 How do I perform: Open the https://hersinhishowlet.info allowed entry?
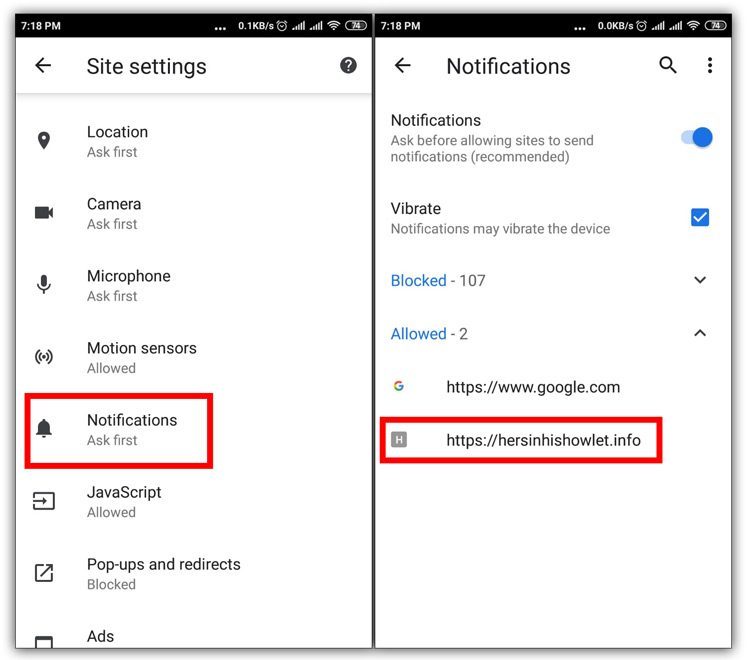coord(553,440)
